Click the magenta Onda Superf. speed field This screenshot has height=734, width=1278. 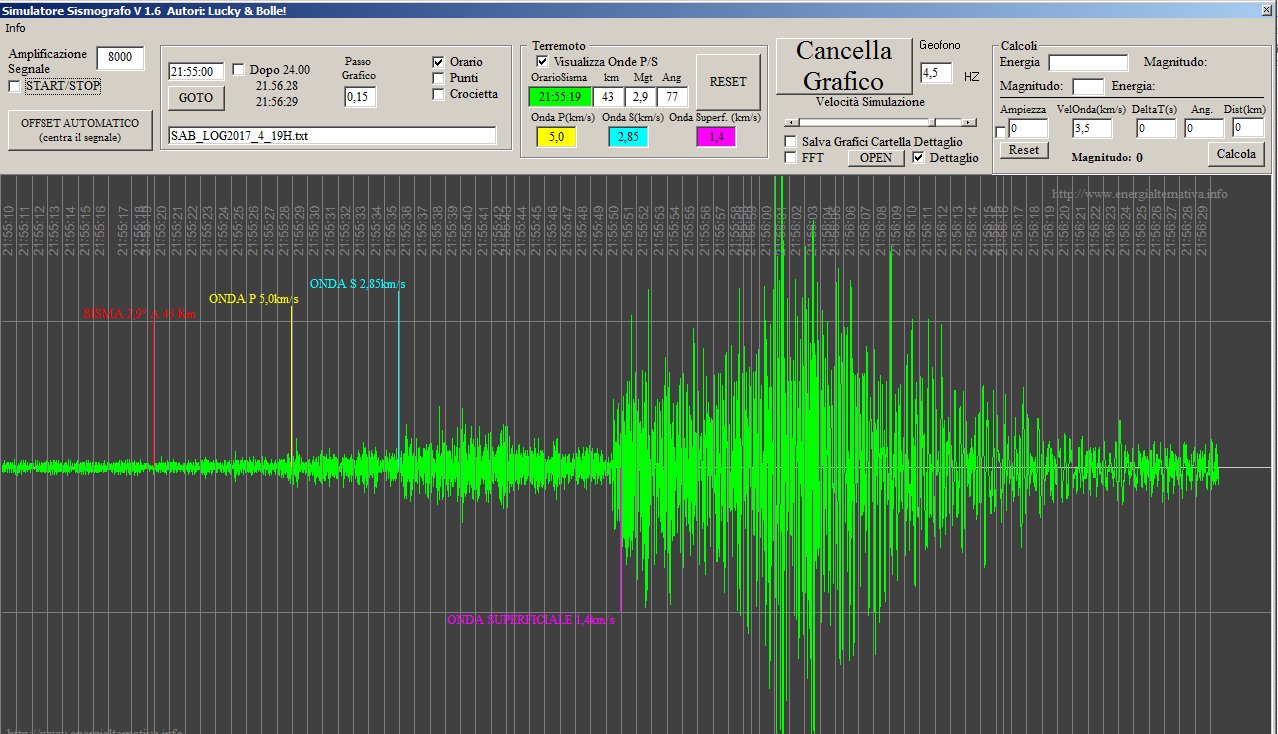tap(716, 137)
